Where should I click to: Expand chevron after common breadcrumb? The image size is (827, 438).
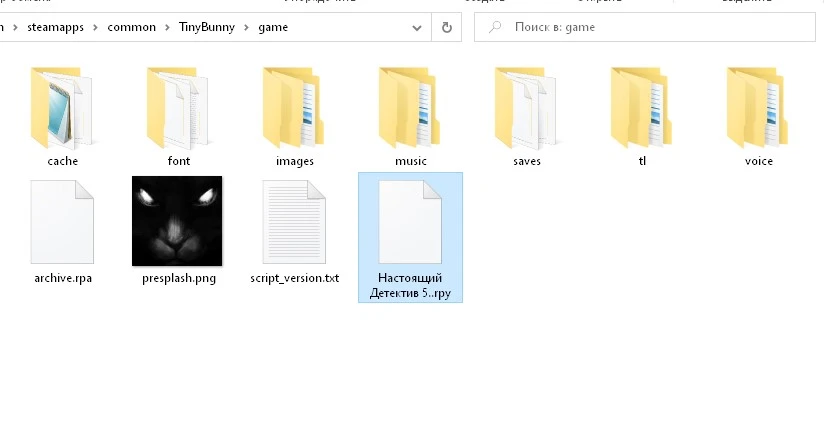coord(167,27)
